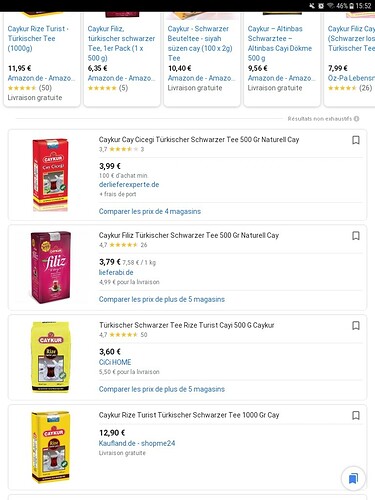Bookmark the Caykur Filiz 500 Gr listing
The height and width of the screenshot is (500, 375).
coord(356,236)
